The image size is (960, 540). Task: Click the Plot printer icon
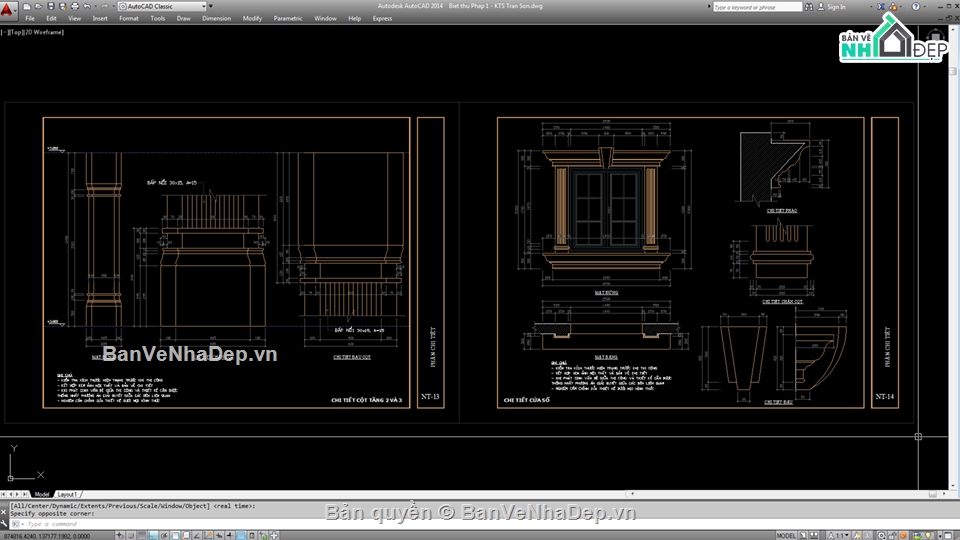tap(75, 6)
